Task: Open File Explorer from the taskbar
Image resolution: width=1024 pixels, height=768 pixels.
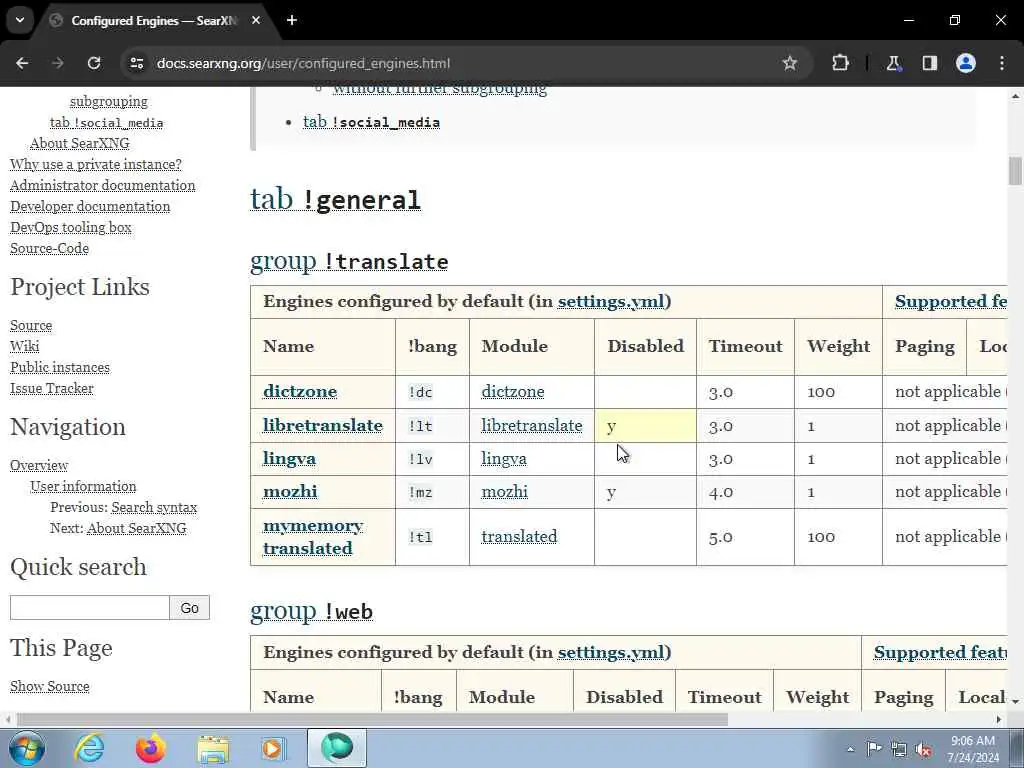Action: [213, 748]
